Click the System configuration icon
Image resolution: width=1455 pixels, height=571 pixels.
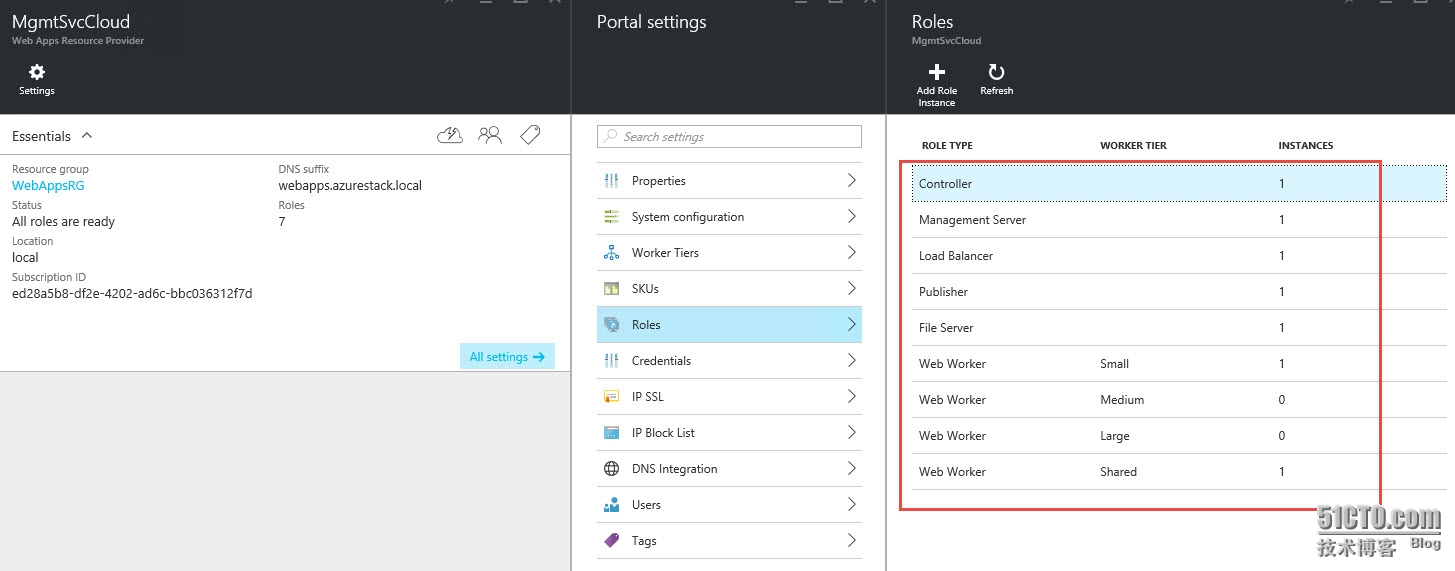pyautogui.click(x=612, y=217)
